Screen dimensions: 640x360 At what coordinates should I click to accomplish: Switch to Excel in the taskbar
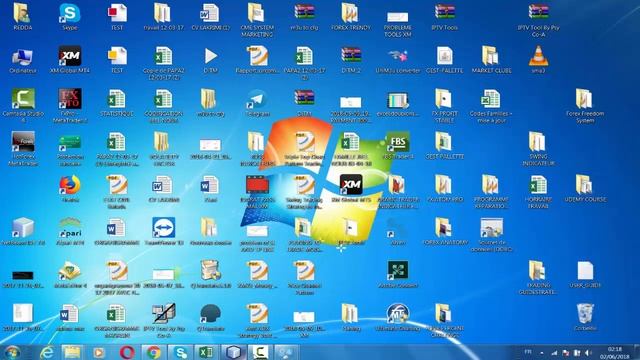click(x=207, y=352)
